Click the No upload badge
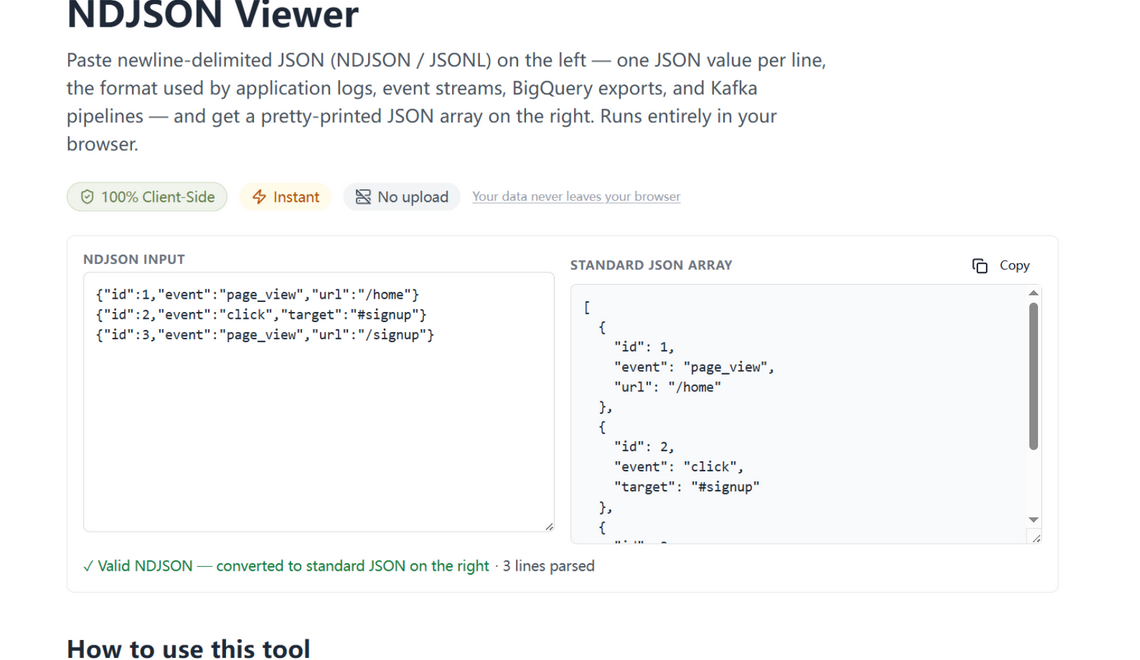The image size is (1140, 660). point(401,197)
